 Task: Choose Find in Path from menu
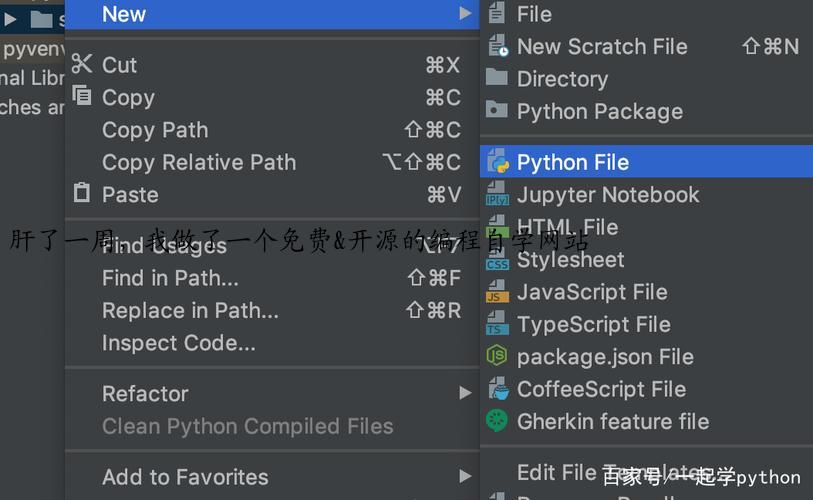tap(170, 278)
